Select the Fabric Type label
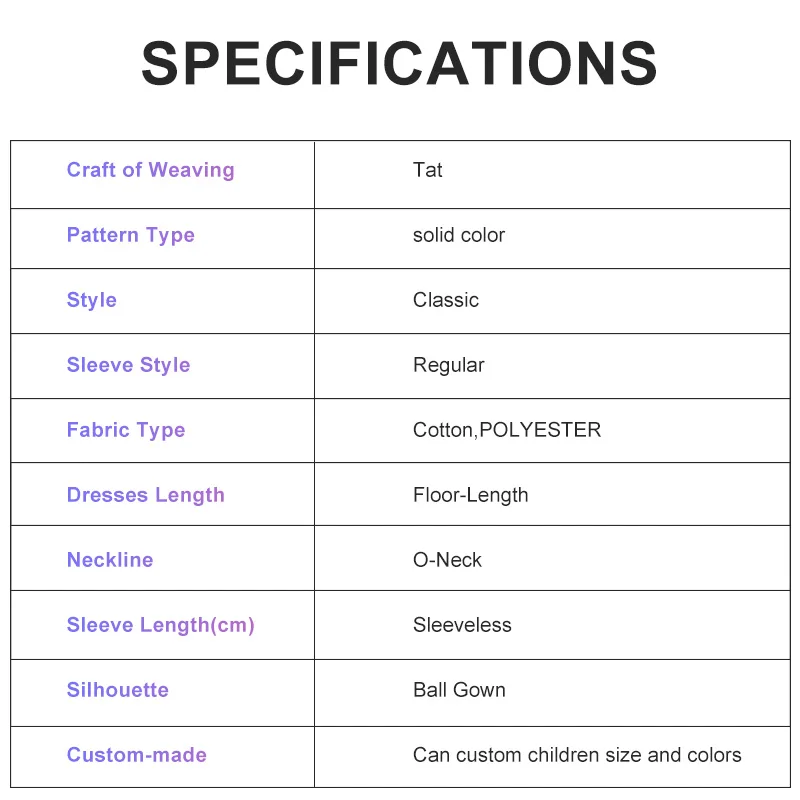Viewport: 800px width, 800px height. 126,430
